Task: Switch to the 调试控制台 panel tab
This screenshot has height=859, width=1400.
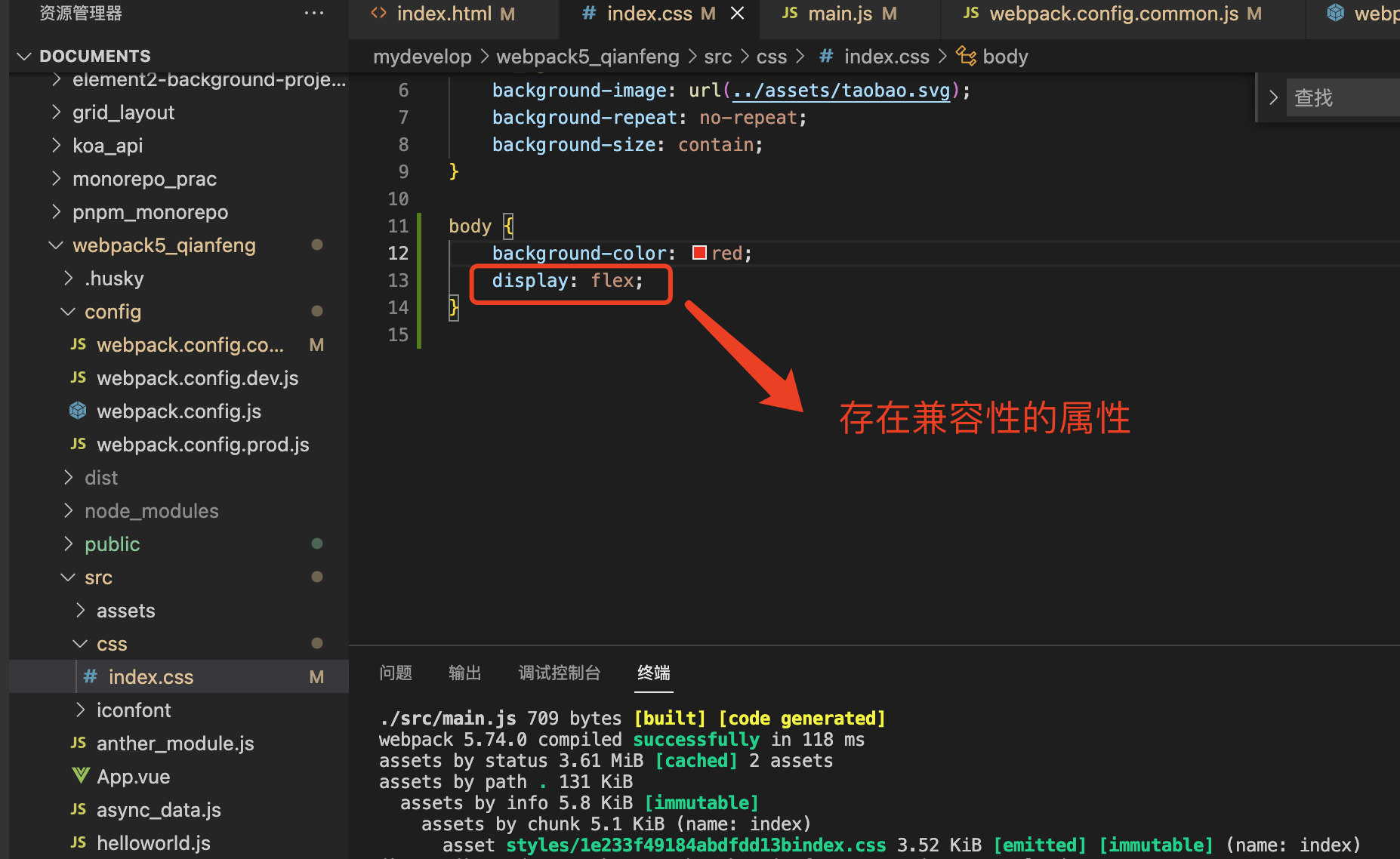Action: tap(560, 673)
